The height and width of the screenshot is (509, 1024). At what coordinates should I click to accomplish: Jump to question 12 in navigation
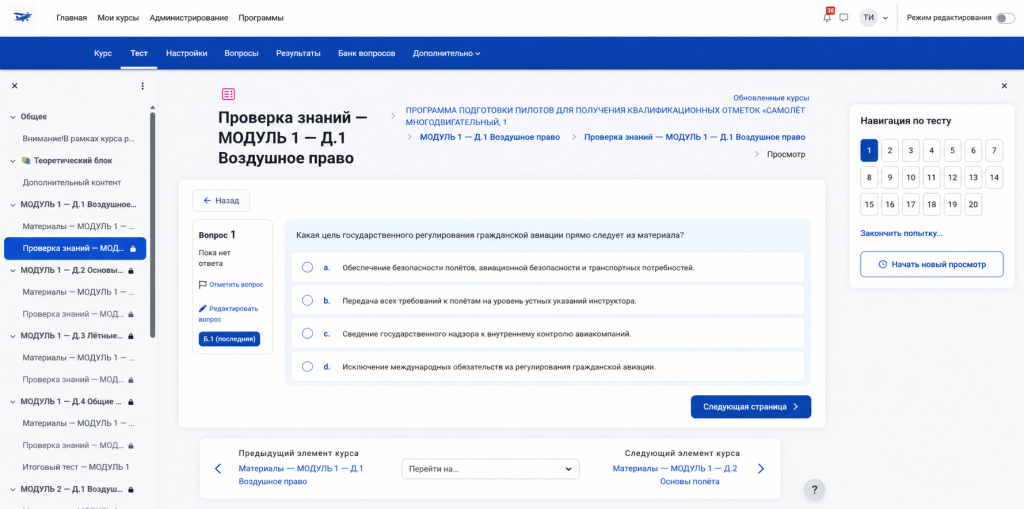pyautogui.click(x=952, y=177)
